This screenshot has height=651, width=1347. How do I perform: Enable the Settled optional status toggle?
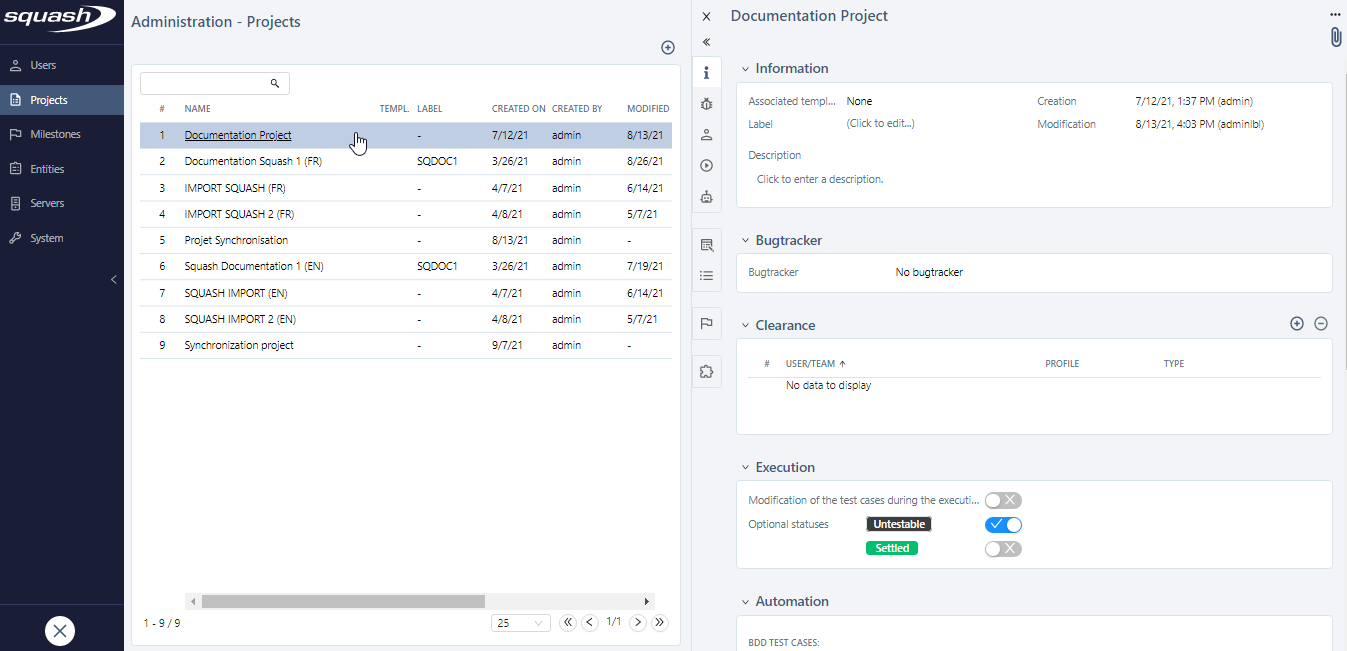(x=1003, y=548)
